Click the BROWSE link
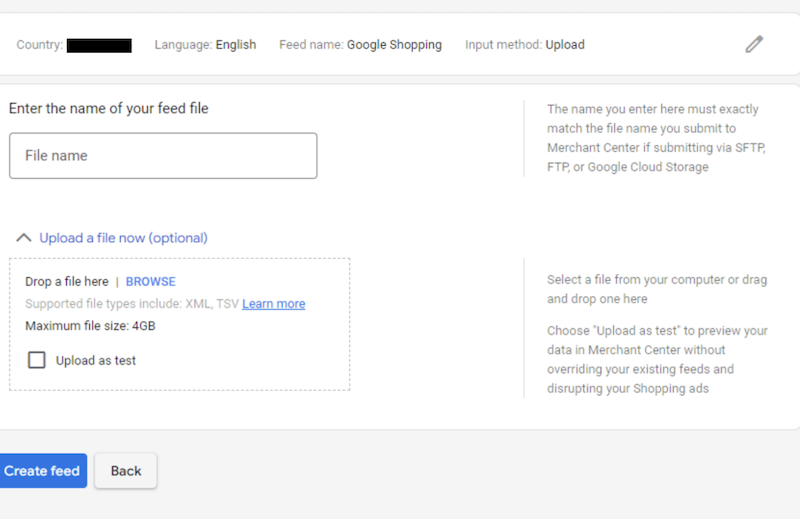The height and width of the screenshot is (519, 800). (151, 282)
